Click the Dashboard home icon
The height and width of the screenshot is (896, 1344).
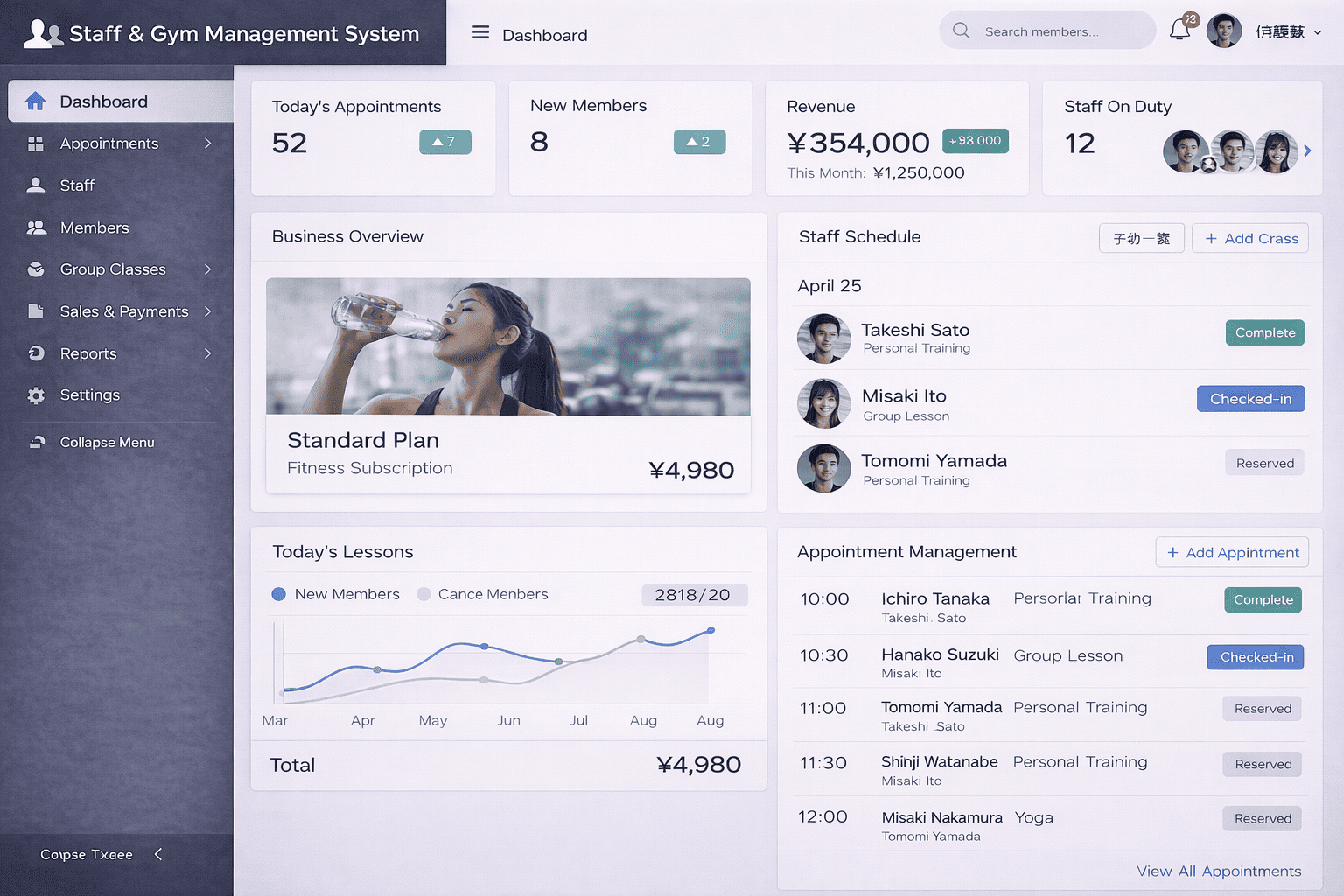coord(36,101)
